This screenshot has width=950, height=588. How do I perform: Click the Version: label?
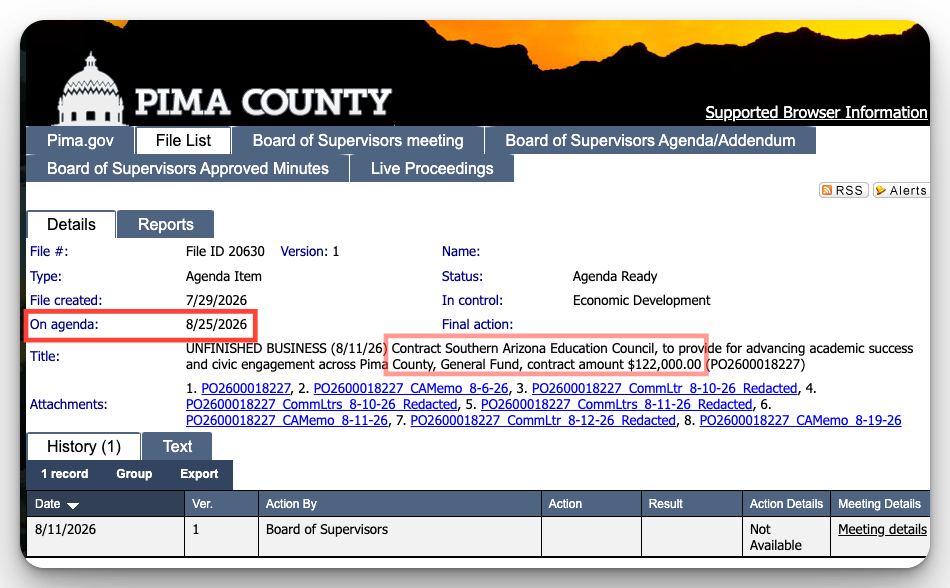[x=304, y=251]
